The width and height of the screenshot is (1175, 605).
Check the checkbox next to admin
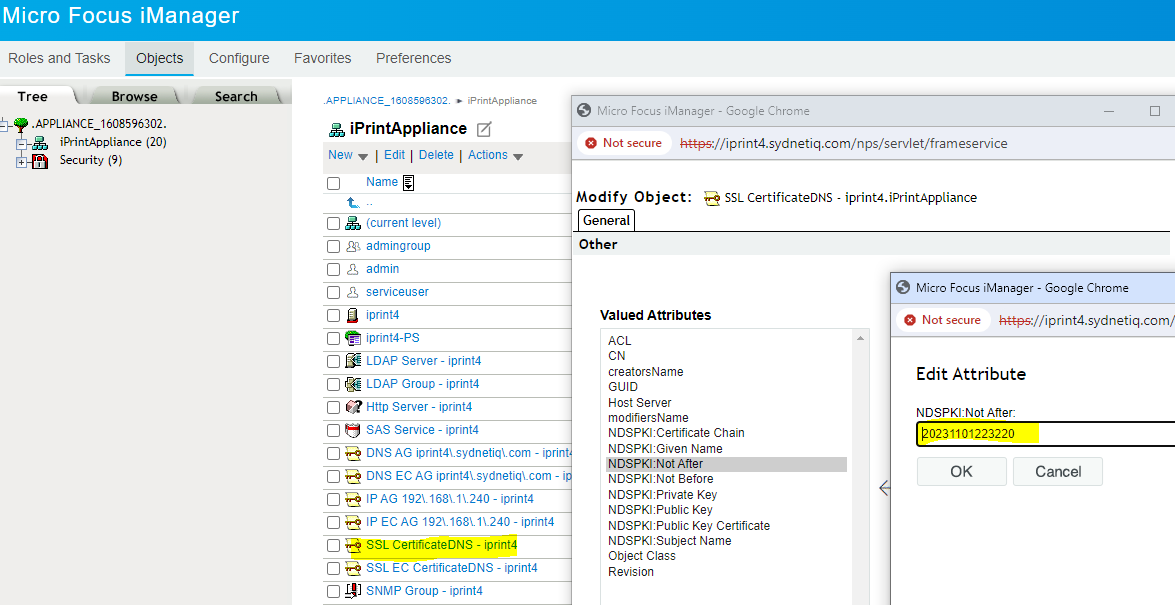point(333,268)
